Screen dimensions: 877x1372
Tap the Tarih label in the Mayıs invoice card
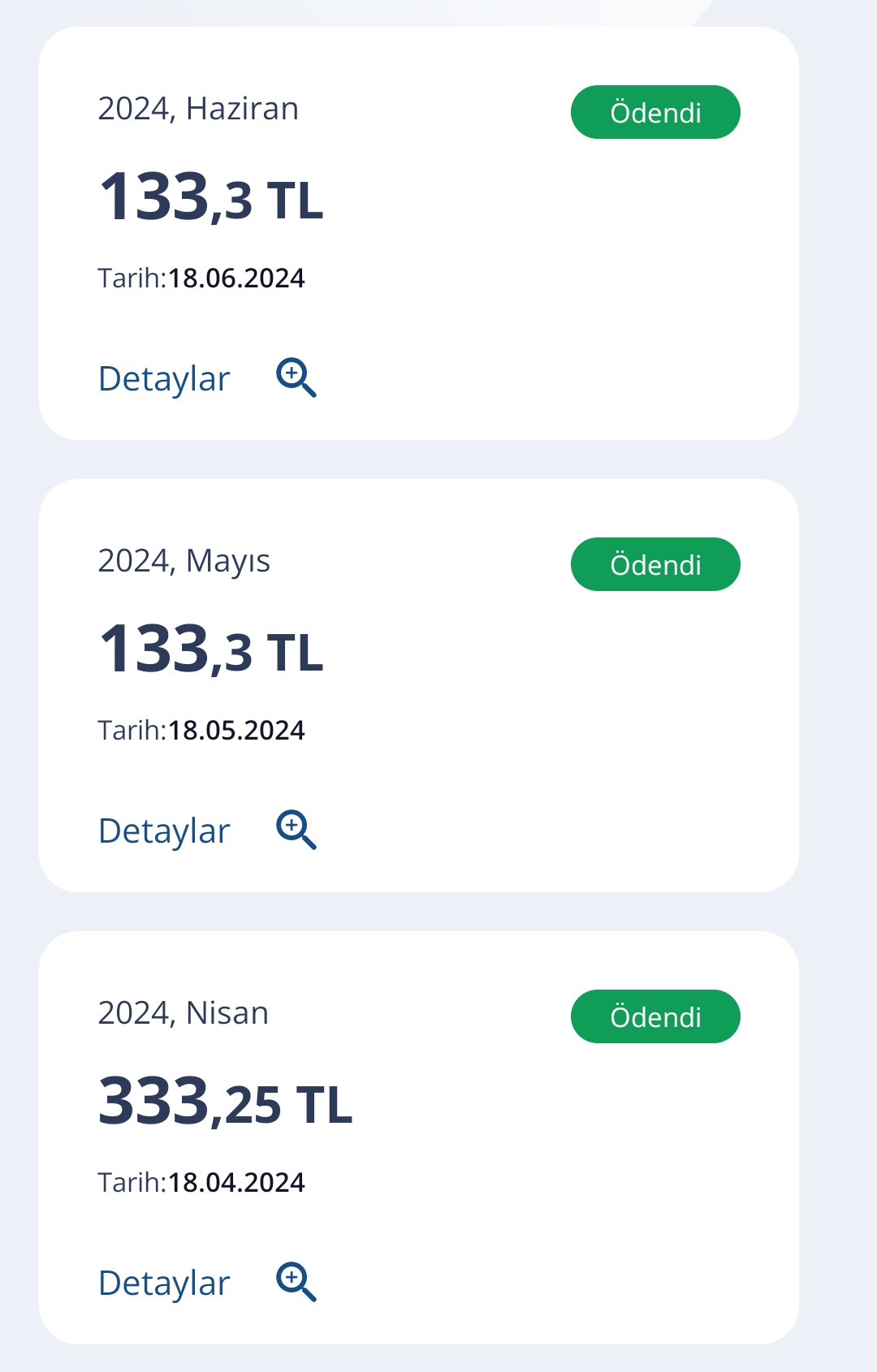132,731
